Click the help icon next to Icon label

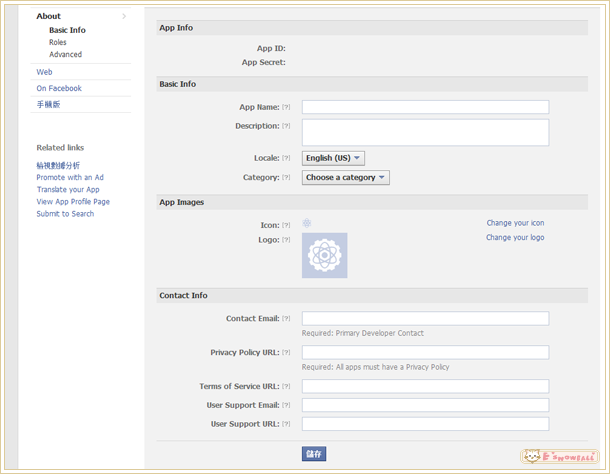[x=286, y=225]
